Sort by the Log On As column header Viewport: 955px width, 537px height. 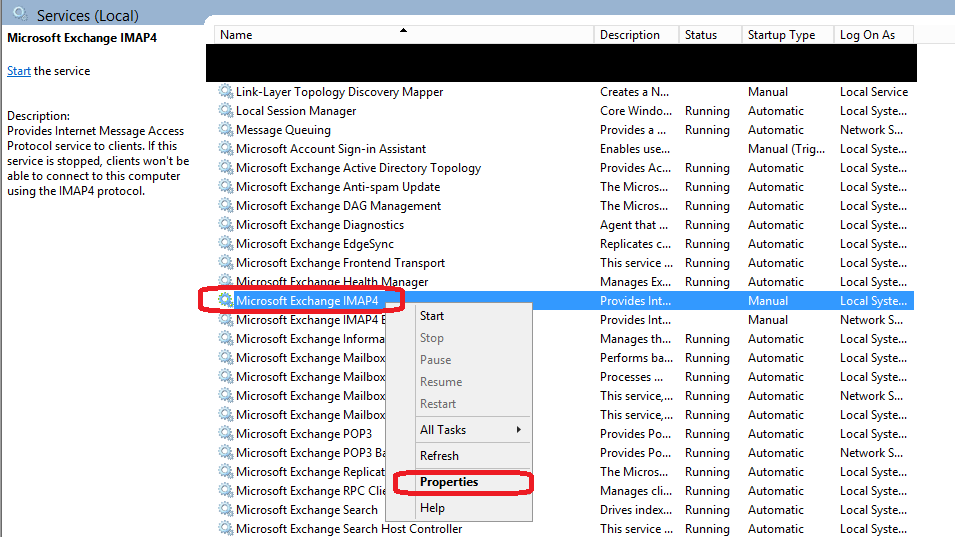click(x=874, y=35)
